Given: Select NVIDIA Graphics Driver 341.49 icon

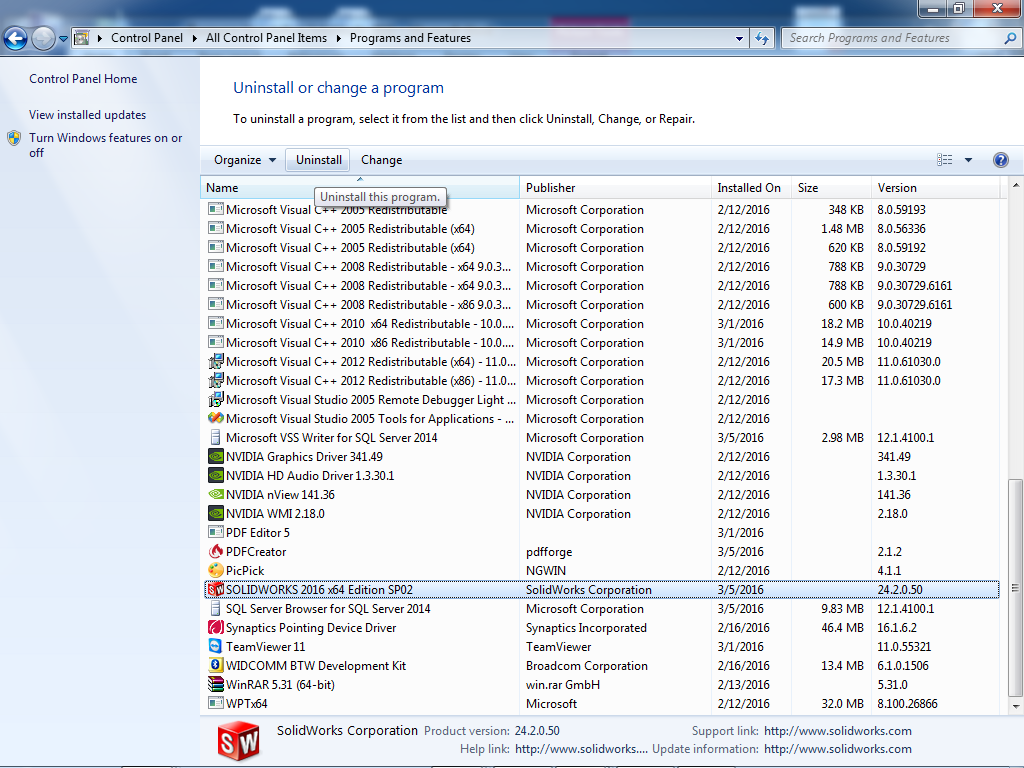Looking at the screenshot, I should point(216,456).
